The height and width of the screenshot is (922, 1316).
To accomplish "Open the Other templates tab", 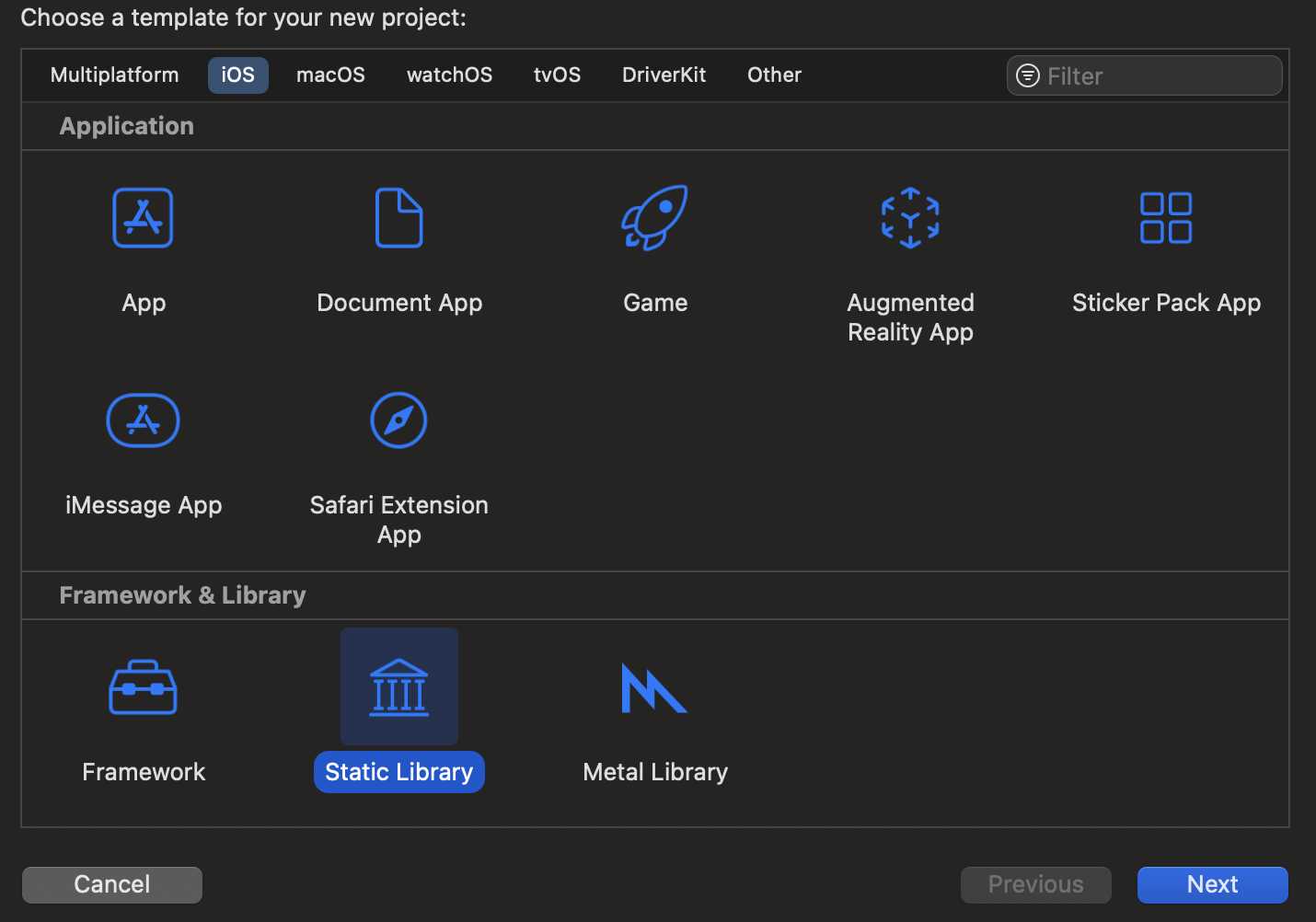I will 775,75.
